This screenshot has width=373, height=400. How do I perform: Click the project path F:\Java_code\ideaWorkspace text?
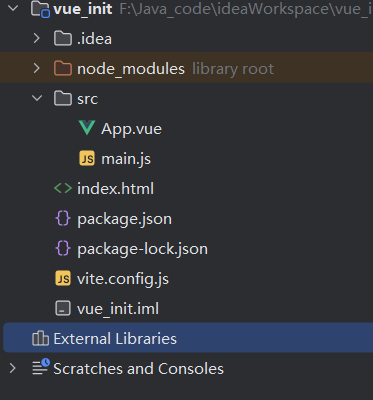246,9
